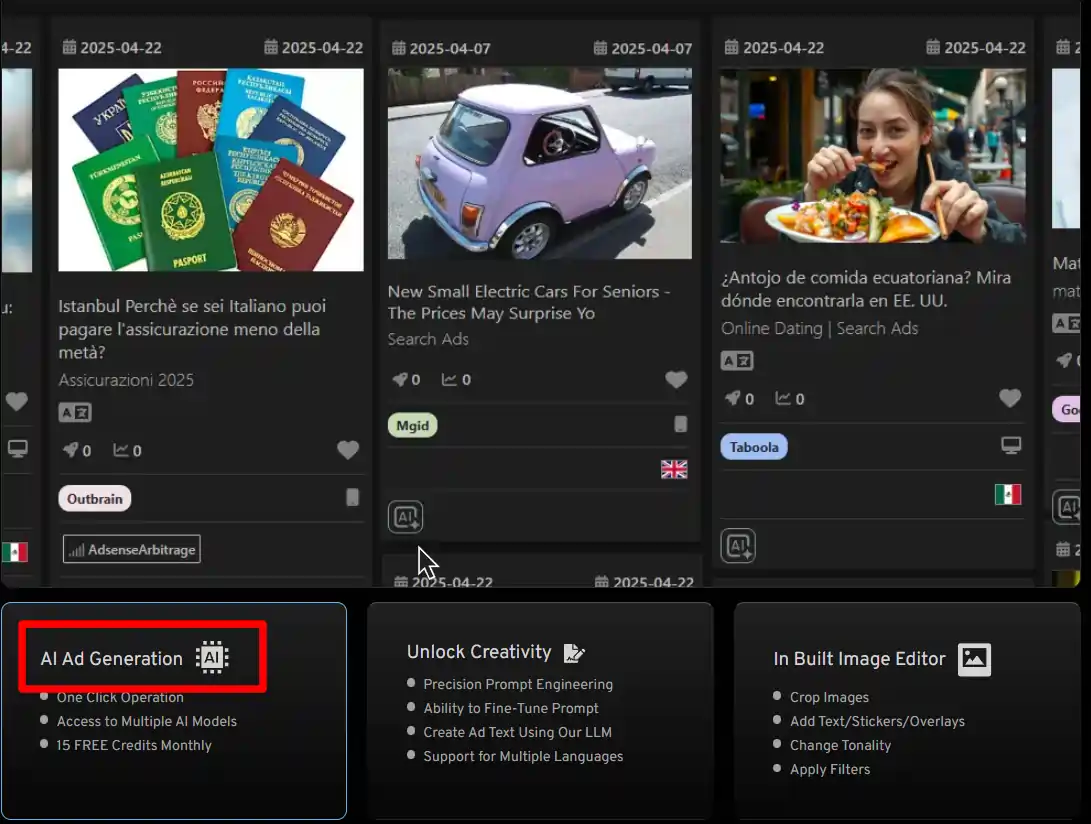Open the AdsenseArbitrage tag

pos(132,549)
